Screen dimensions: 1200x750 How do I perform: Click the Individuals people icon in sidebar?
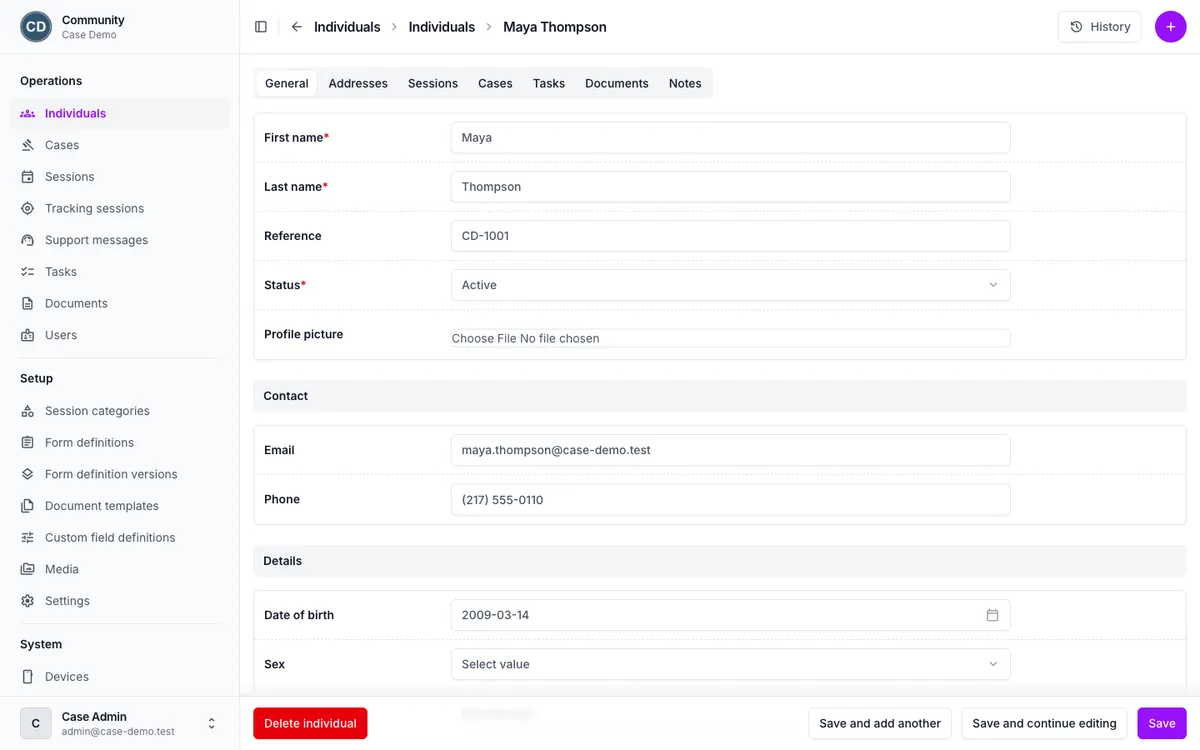pyautogui.click(x=27, y=113)
